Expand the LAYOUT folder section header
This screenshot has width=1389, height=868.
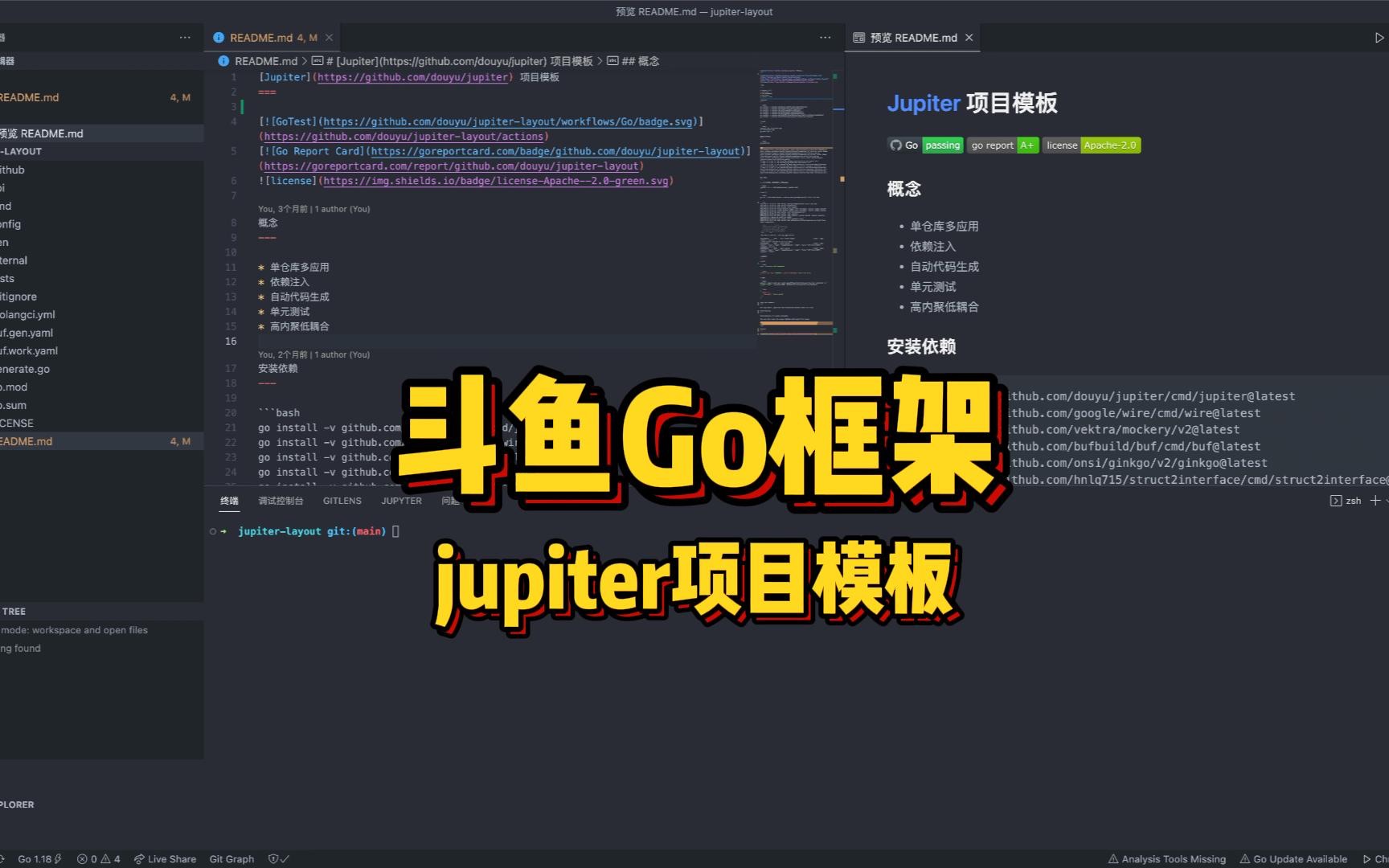101,151
